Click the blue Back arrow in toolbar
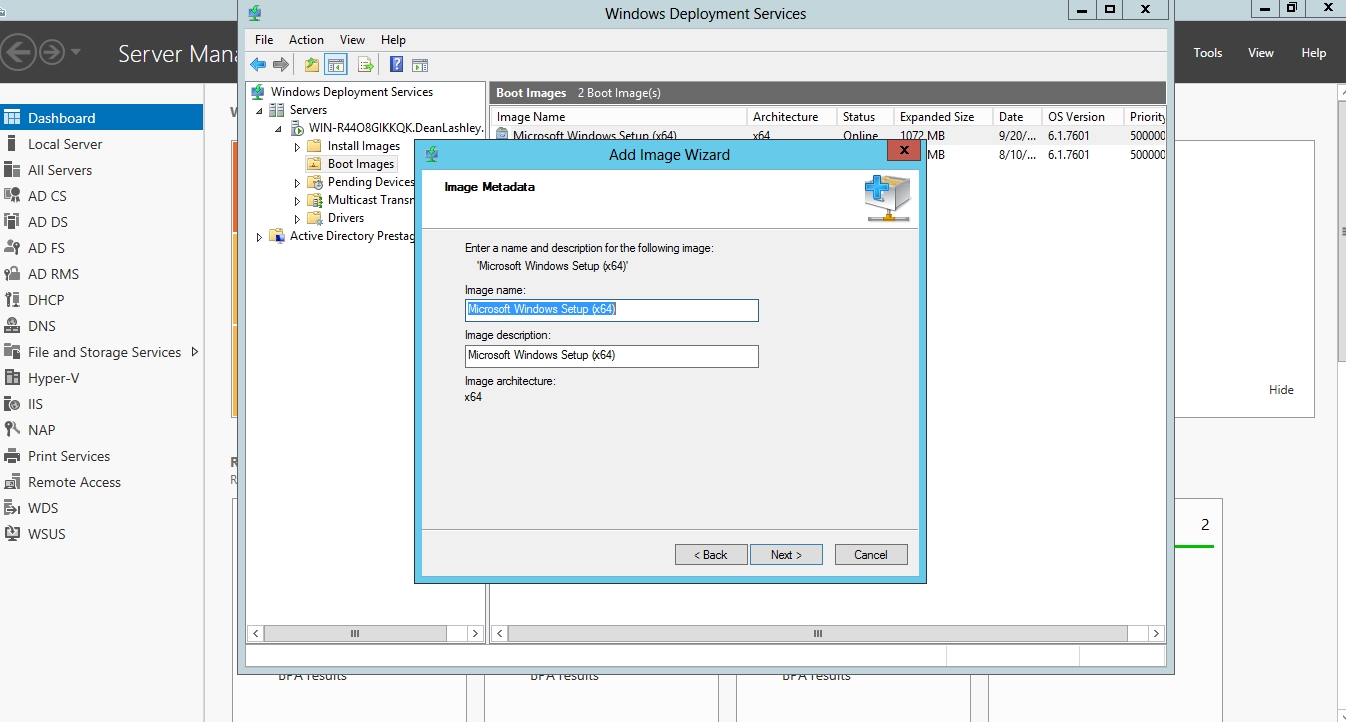The width and height of the screenshot is (1346, 722). click(258, 65)
